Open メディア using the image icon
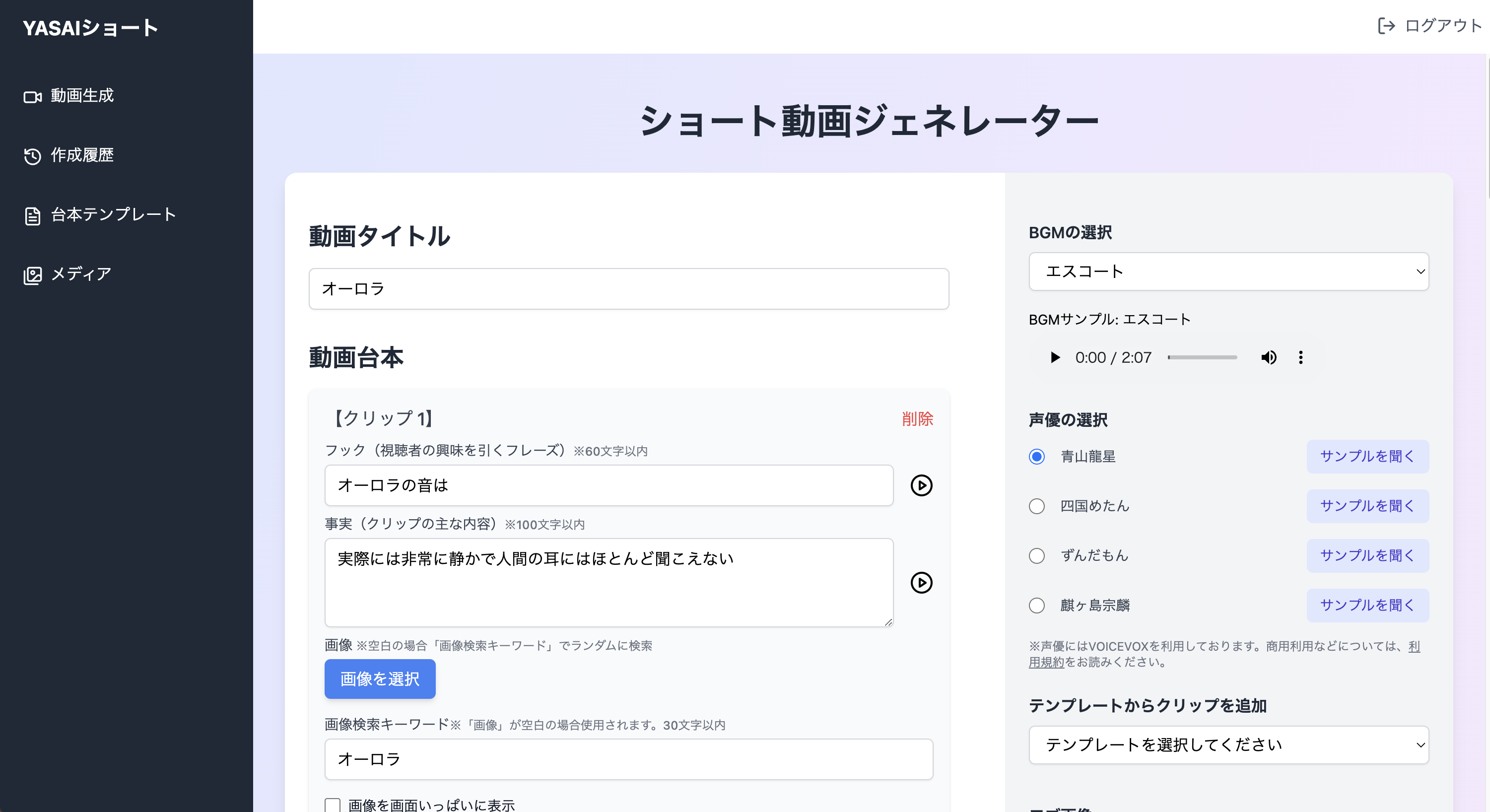This screenshot has width=1490, height=812. click(33, 274)
